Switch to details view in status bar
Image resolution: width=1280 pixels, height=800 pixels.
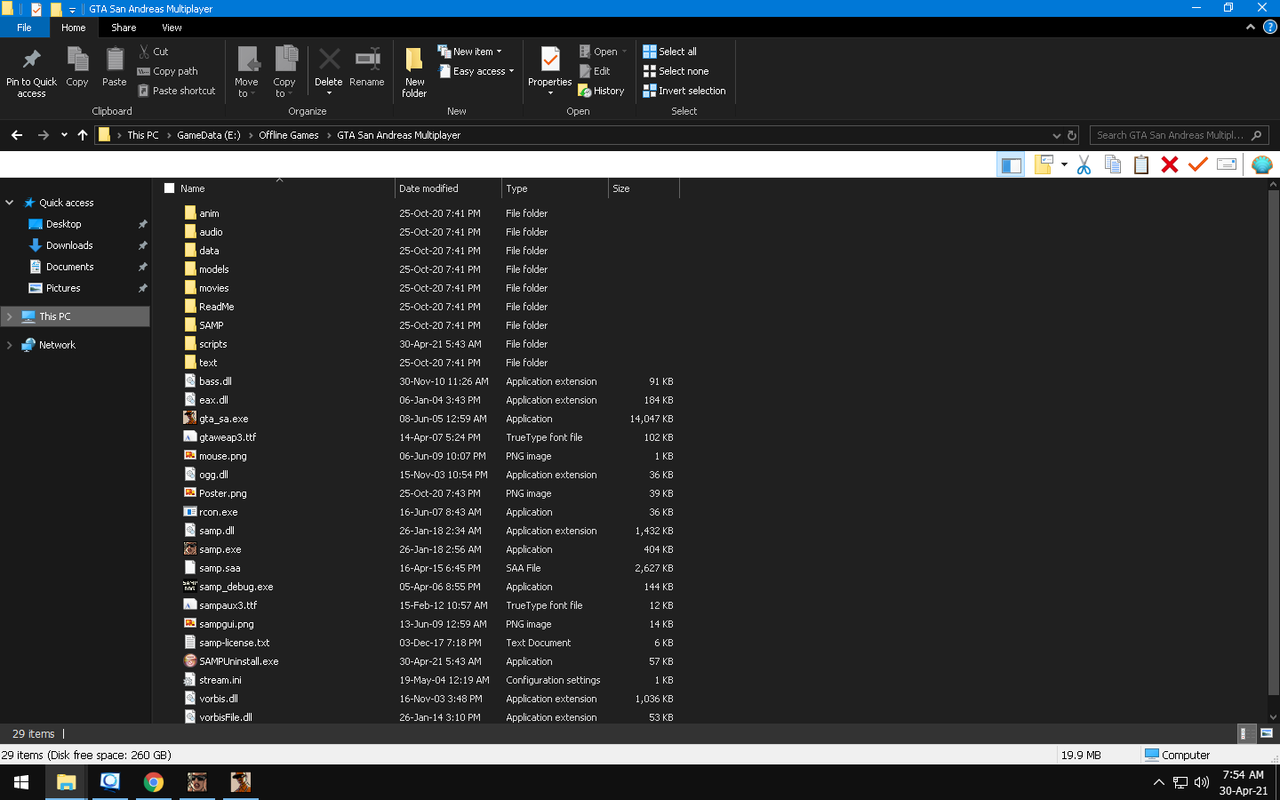(x=1247, y=734)
